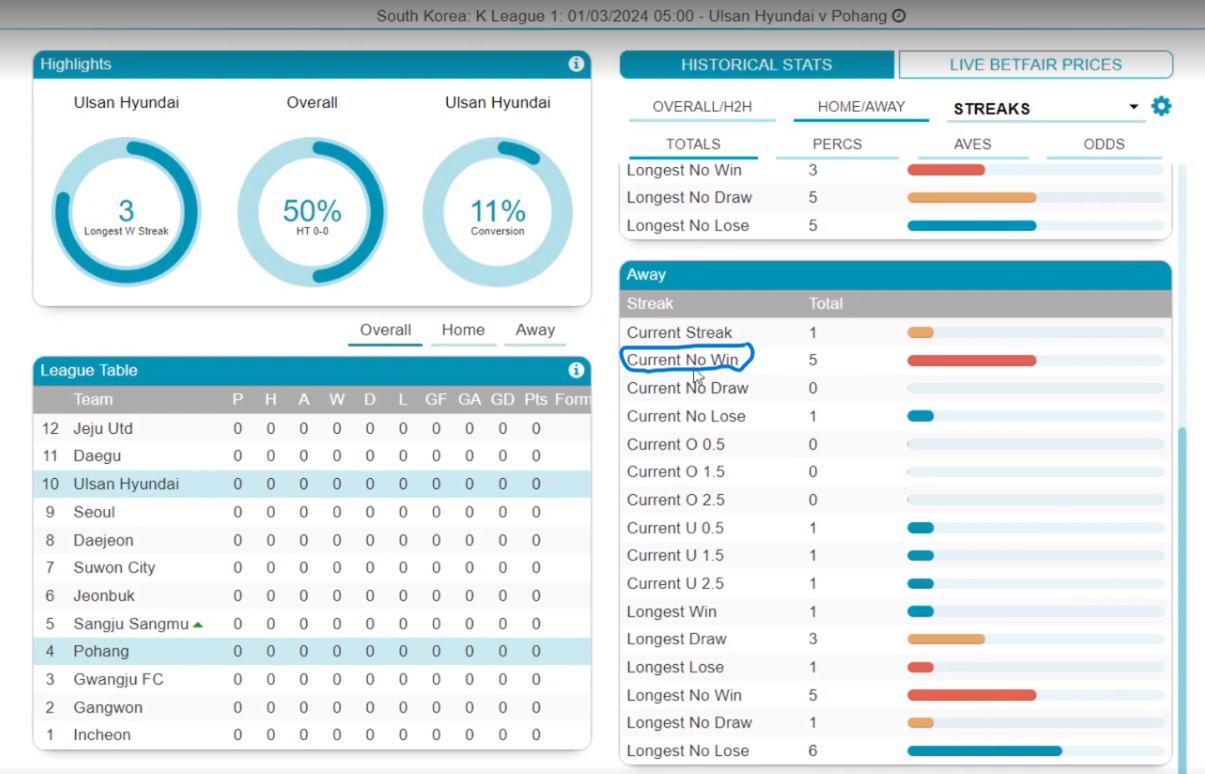
Task: Show the Home league table view
Action: click(x=463, y=330)
